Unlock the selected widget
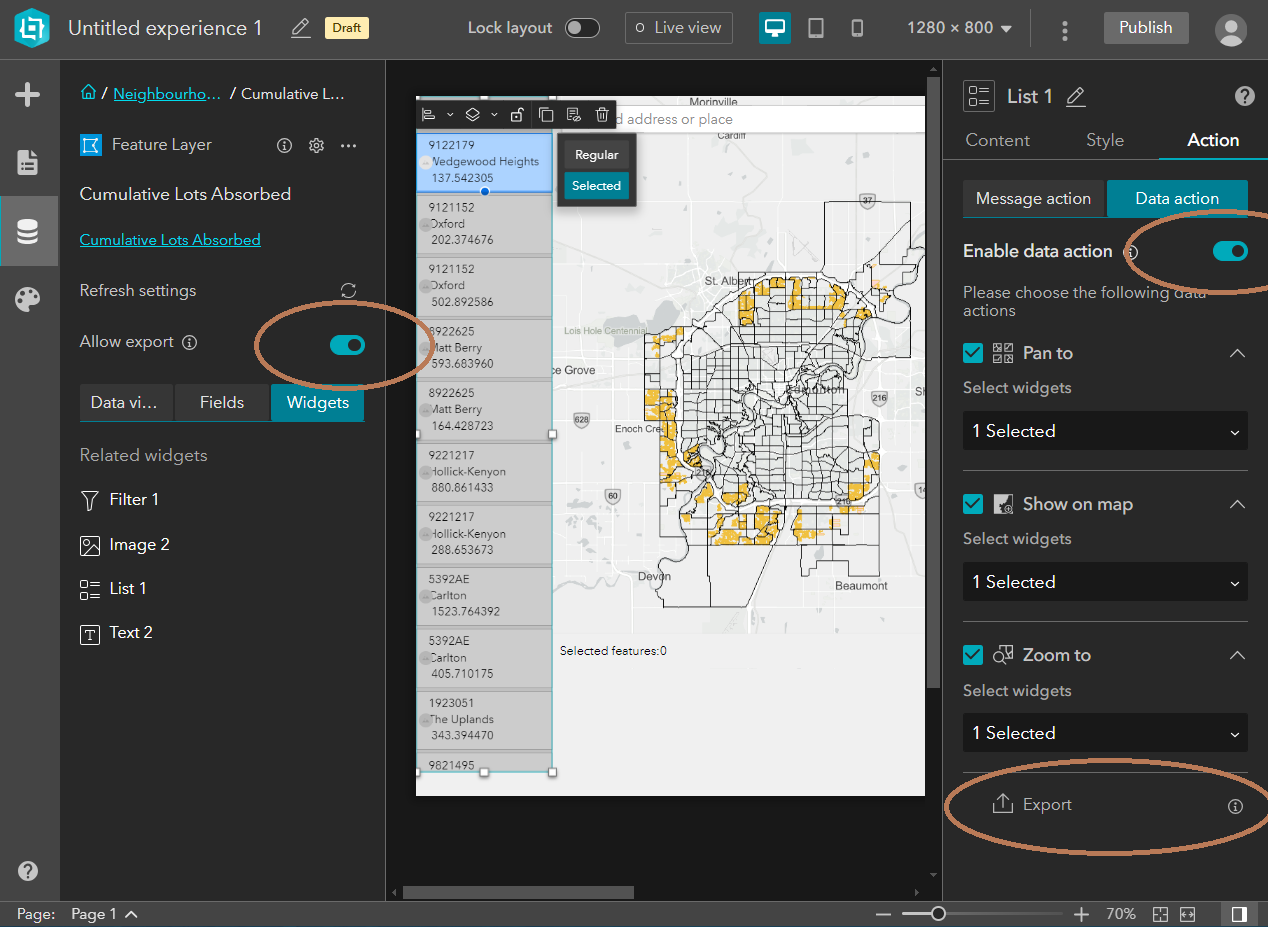The image size is (1268, 927). (x=517, y=114)
